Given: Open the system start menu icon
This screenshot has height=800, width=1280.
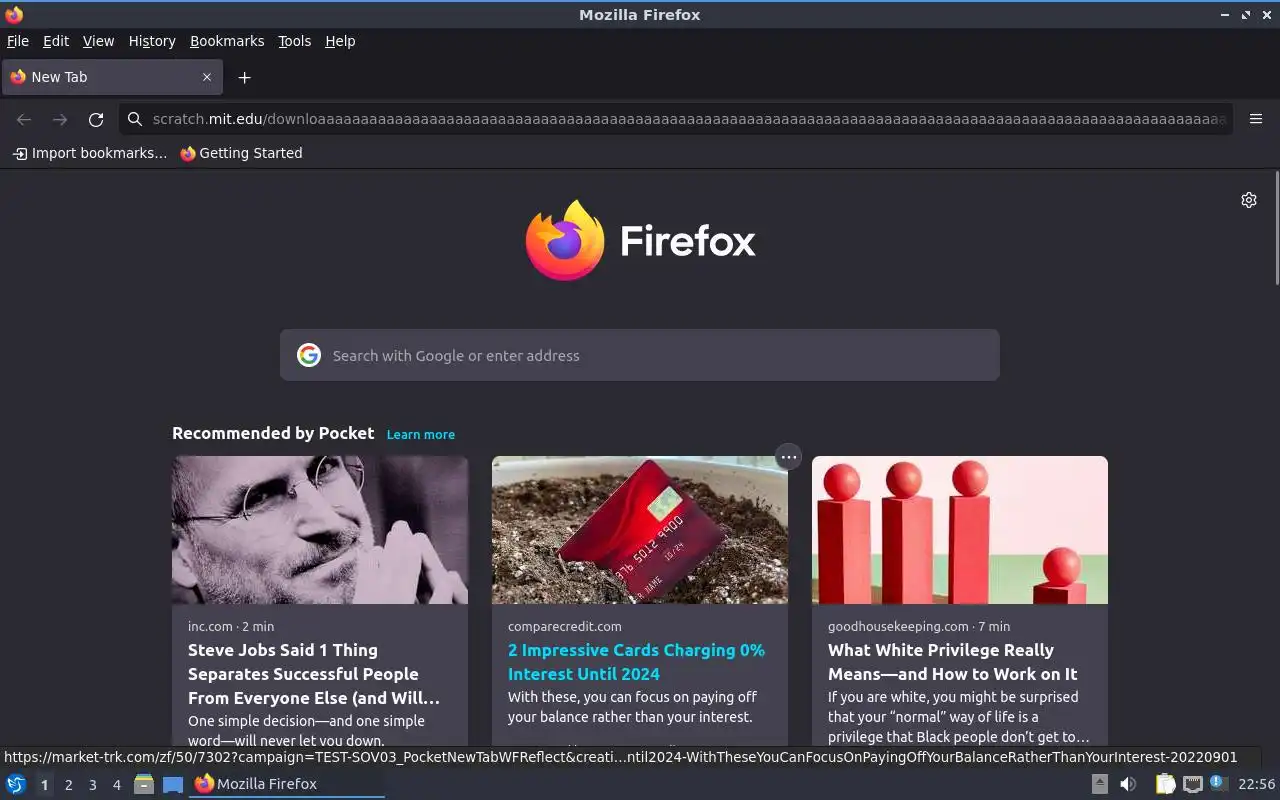Looking at the screenshot, I should click(16, 784).
